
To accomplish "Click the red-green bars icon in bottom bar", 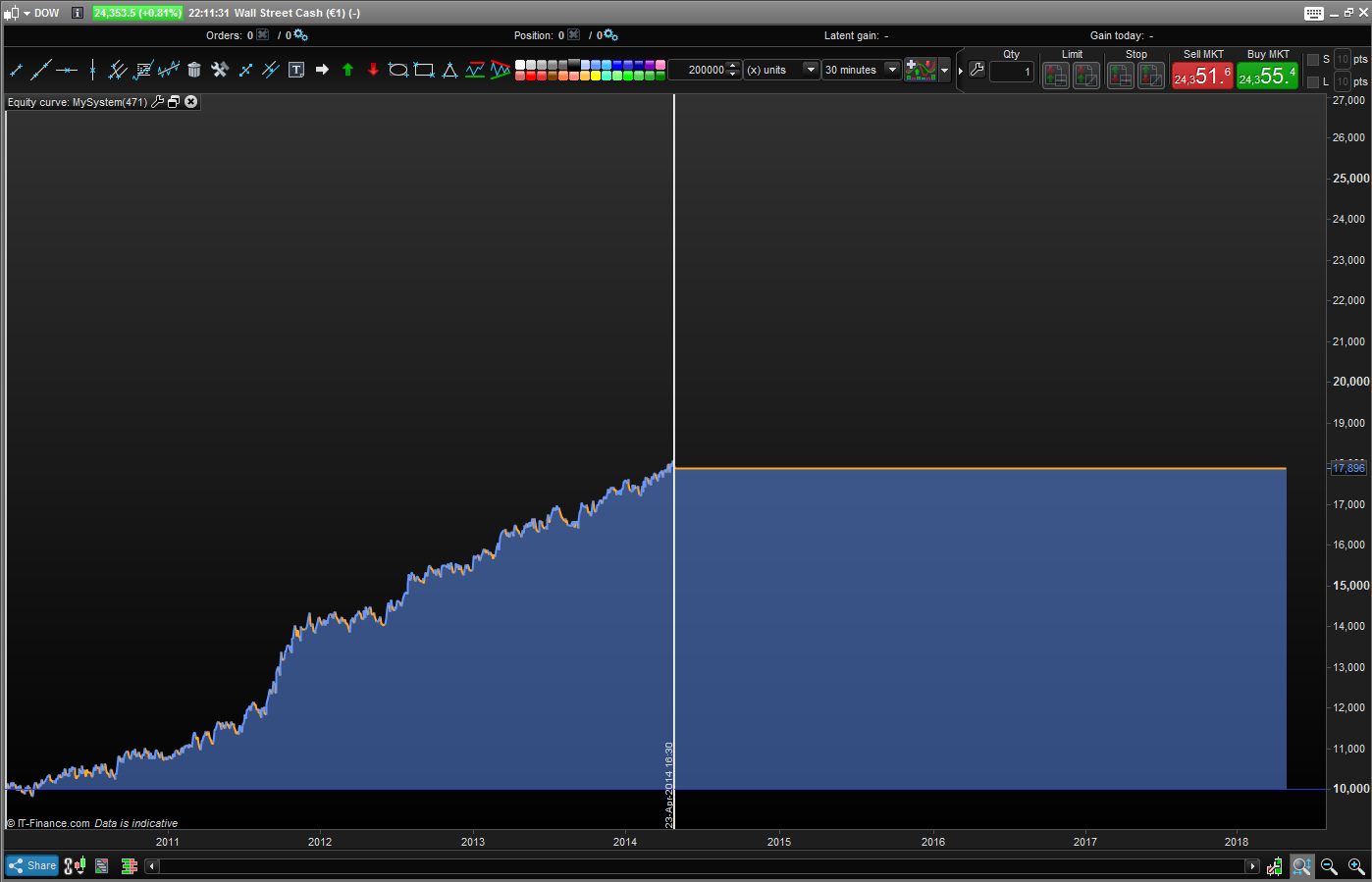I will (129, 866).
